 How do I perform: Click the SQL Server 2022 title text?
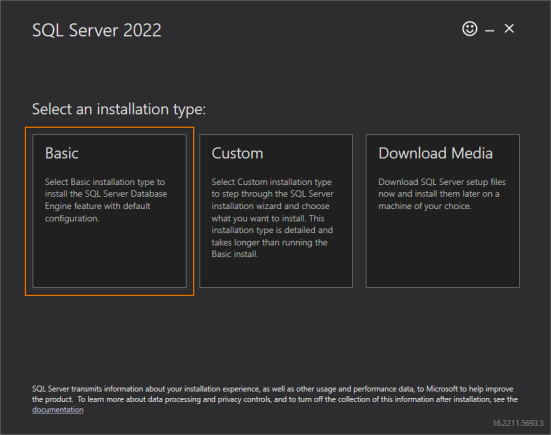tap(97, 30)
